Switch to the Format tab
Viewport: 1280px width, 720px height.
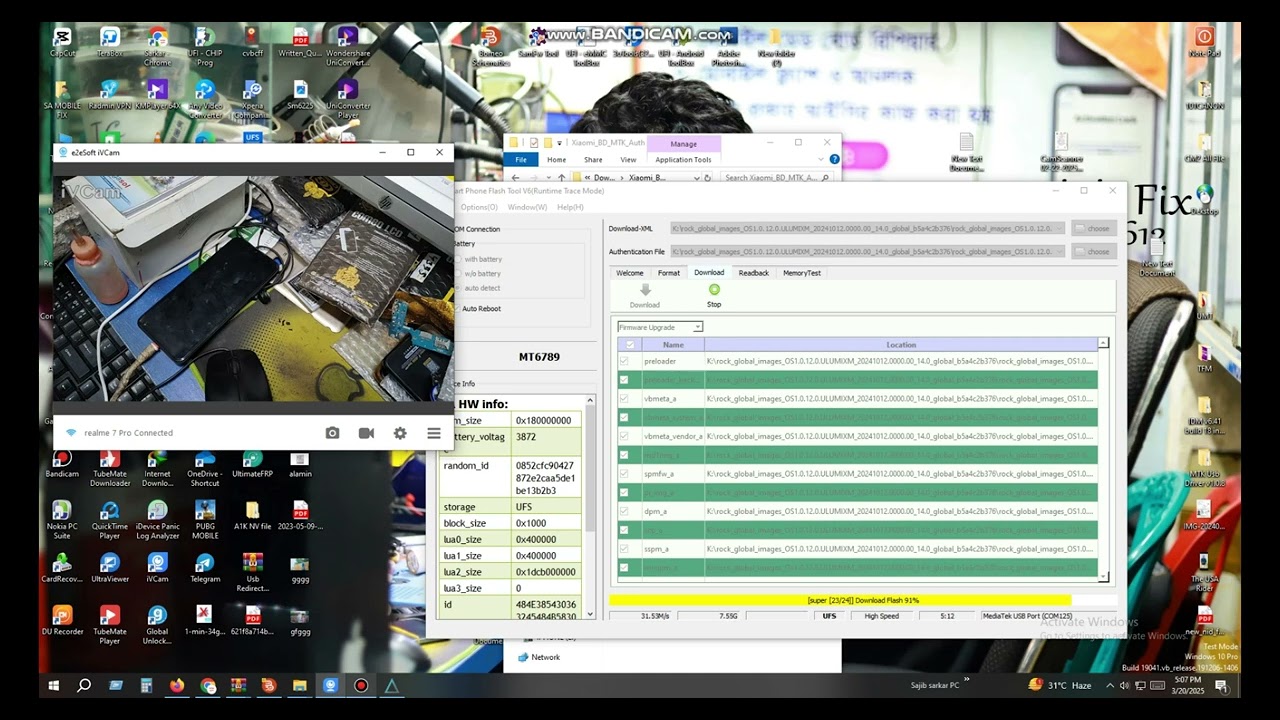point(669,273)
